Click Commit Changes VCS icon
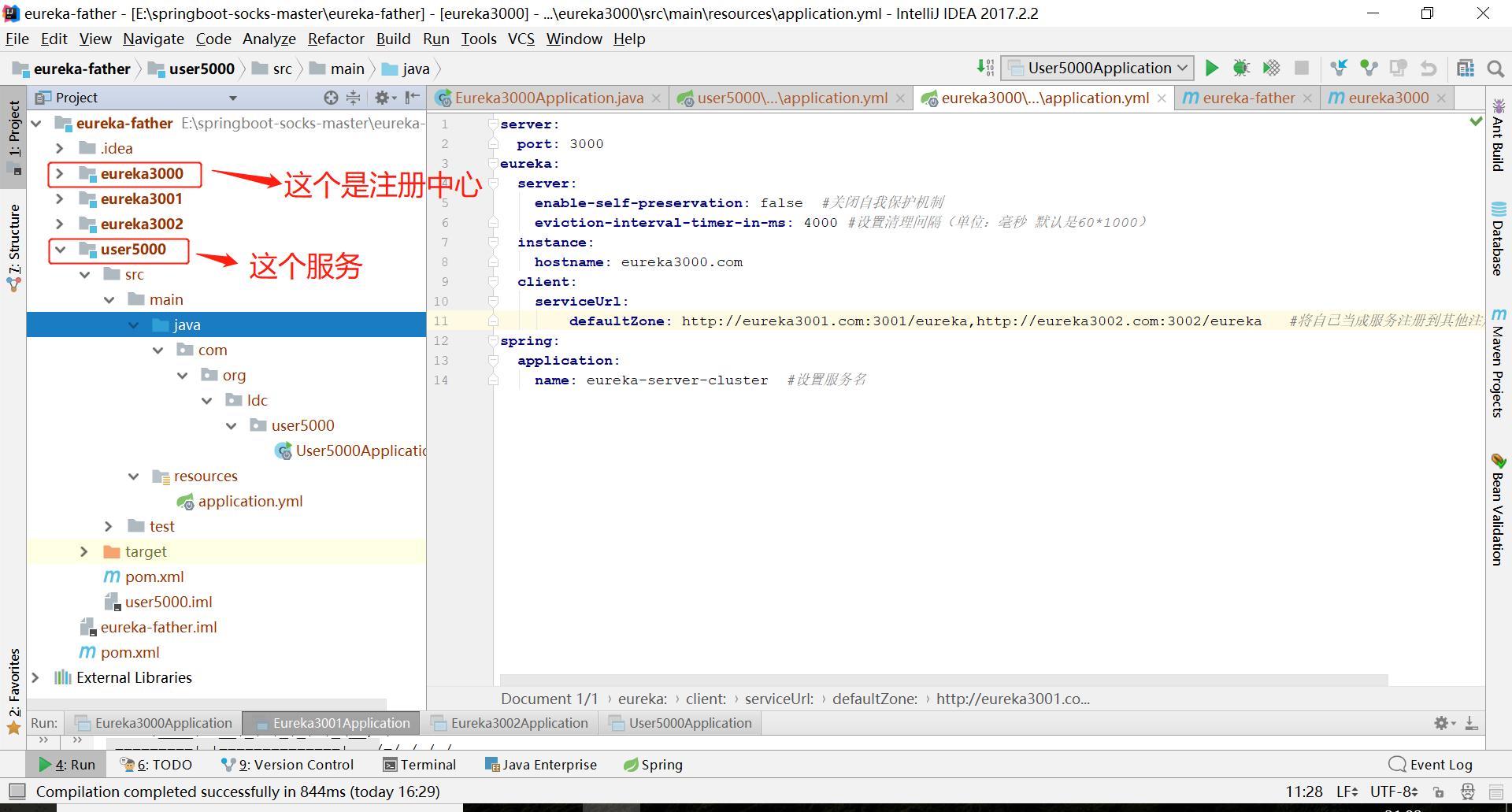Viewport: 1512px width, 812px height. pos(1369,69)
